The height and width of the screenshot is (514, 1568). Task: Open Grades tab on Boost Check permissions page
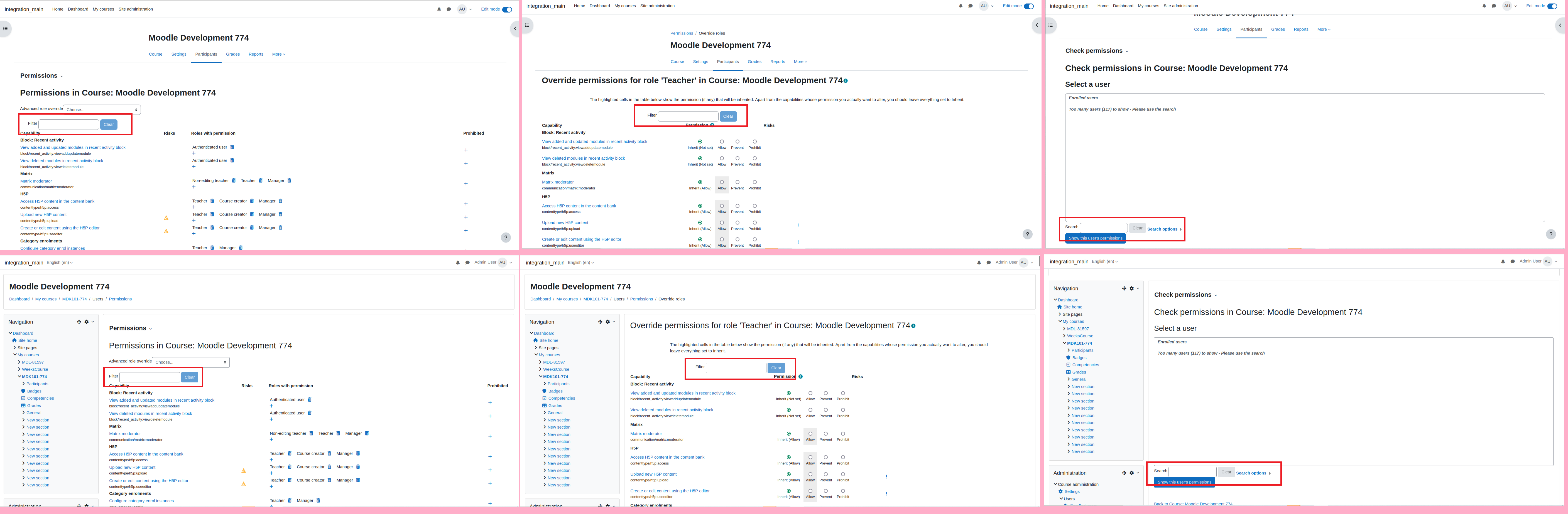coord(1278,29)
